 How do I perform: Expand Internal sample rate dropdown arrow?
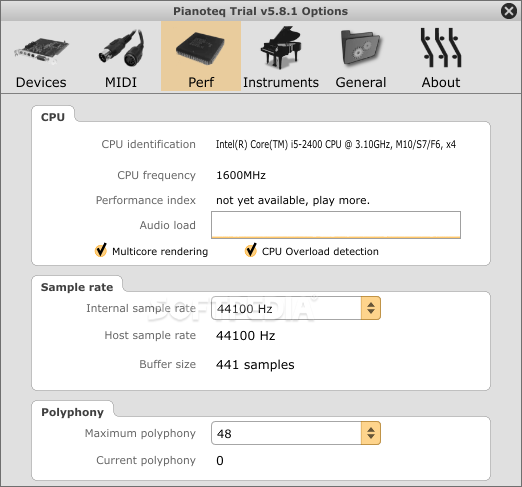point(371,308)
